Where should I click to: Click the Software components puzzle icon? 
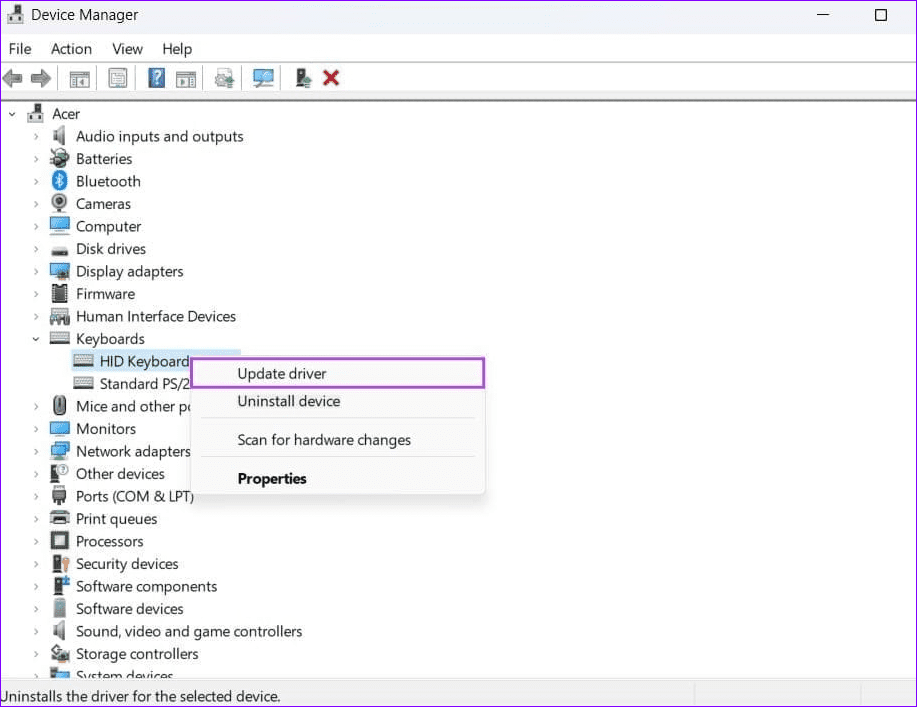(60, 585)
